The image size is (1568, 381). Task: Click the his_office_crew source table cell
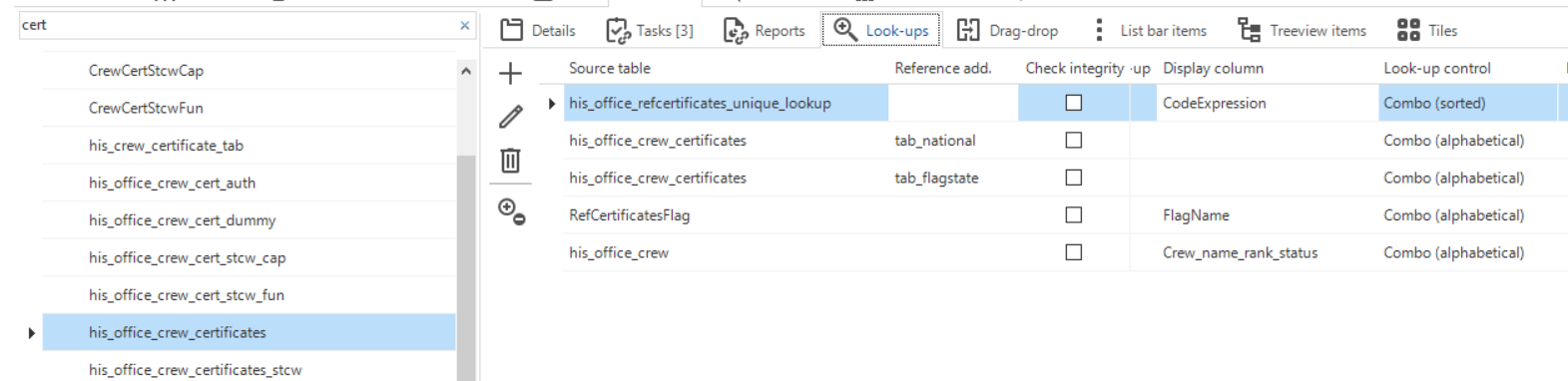pyautogui.click(x=726, y=252)
